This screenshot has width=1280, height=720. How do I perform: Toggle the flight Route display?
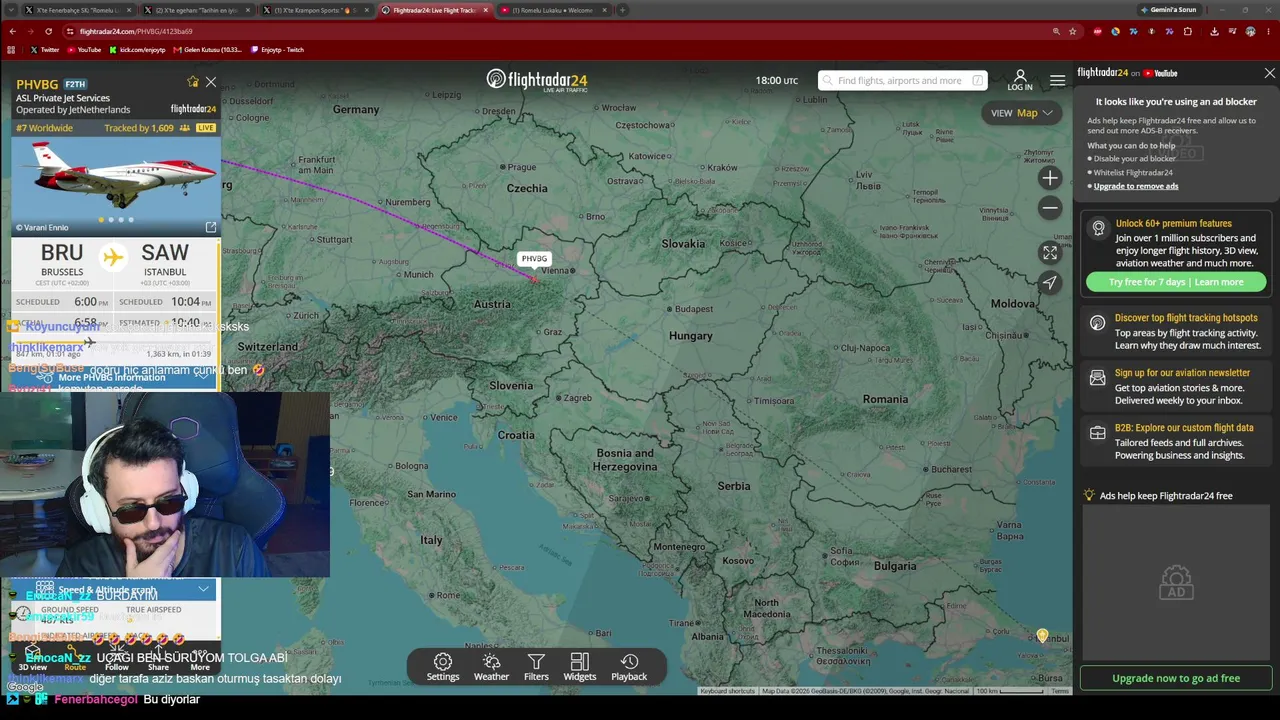[75, 659]
